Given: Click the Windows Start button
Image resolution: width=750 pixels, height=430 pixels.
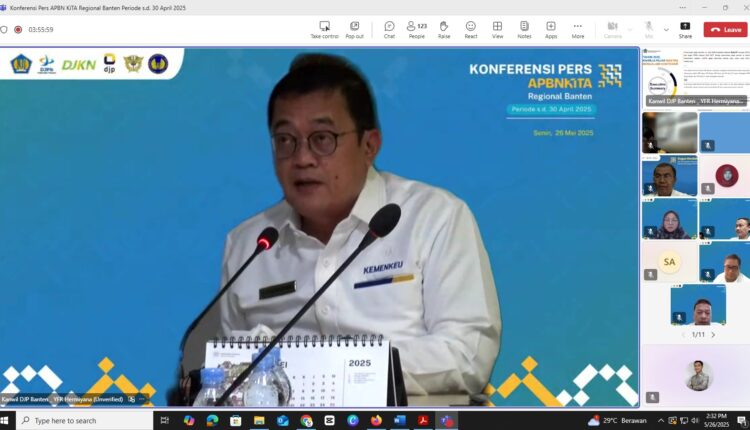Looking at the screenshot, I should (x=9, y=420).
